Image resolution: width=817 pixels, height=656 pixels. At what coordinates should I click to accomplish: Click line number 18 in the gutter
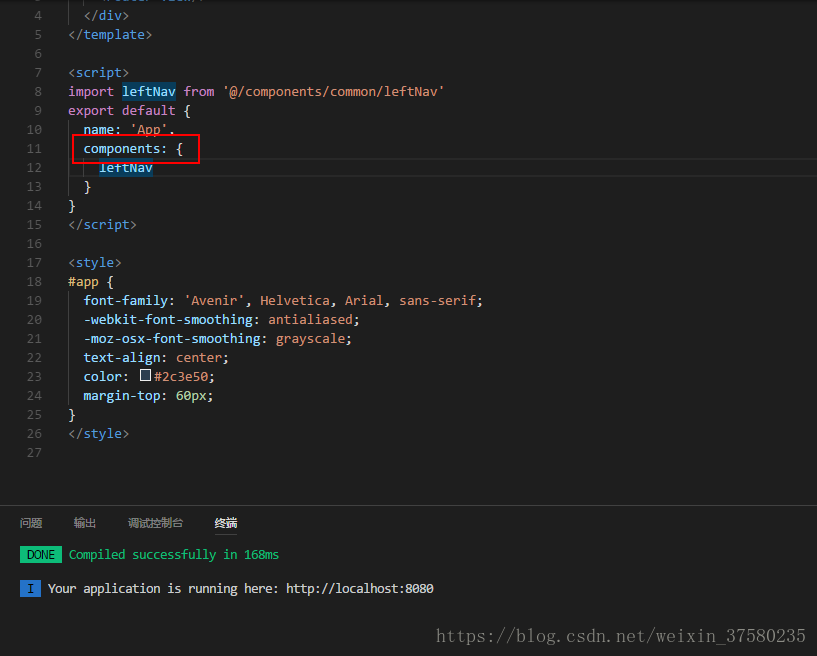click(x=34, y=282)
